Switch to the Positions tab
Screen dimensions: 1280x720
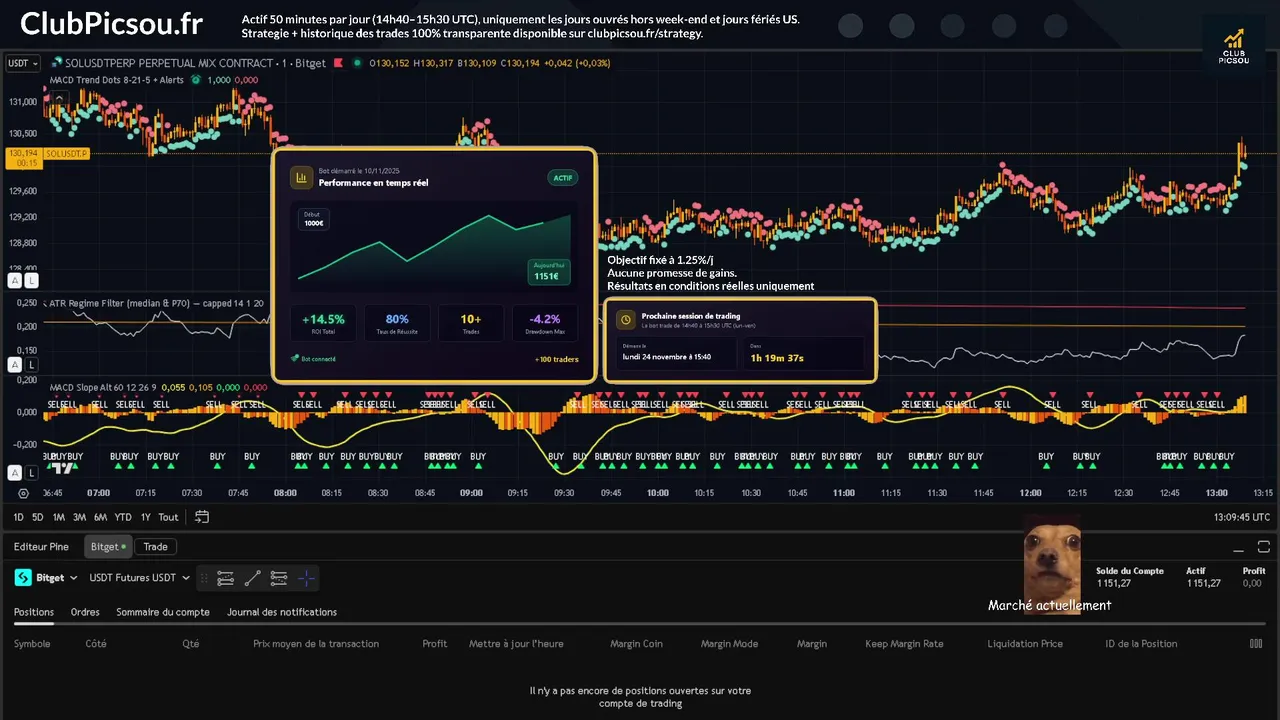pos(34,612)
